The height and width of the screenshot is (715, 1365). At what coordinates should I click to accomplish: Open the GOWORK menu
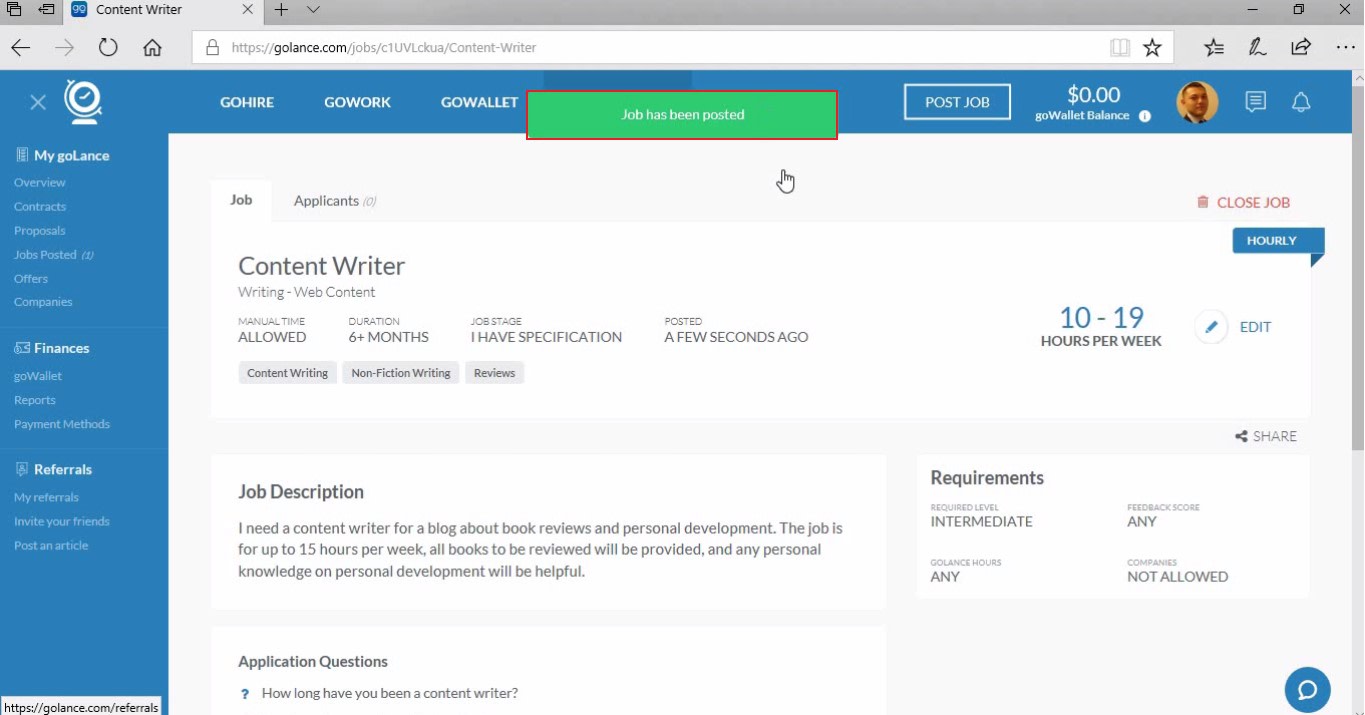[357, 102]
